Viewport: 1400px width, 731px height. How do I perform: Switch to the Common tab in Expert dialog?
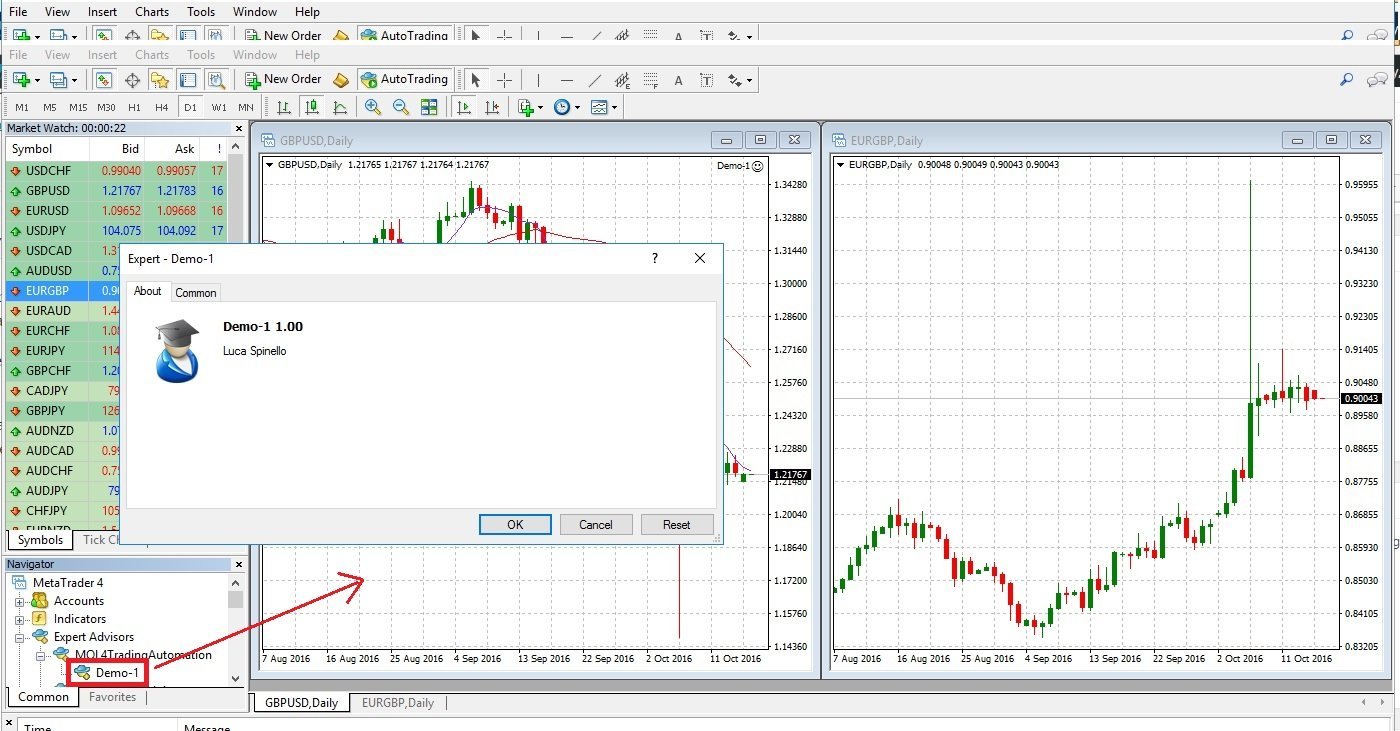point(195,292)
